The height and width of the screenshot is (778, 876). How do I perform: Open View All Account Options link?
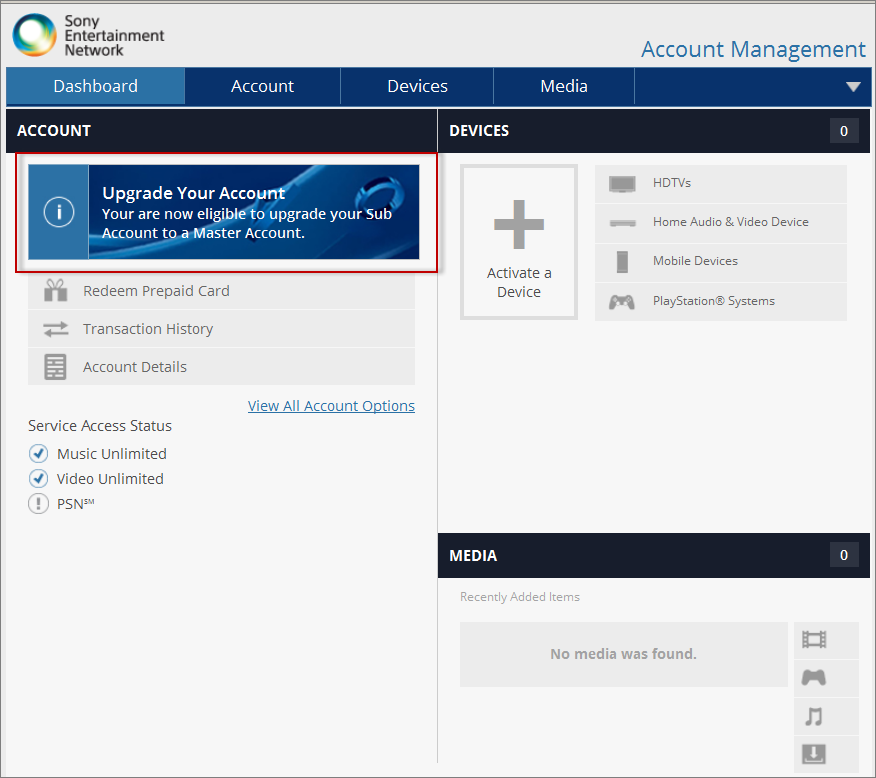pyautogui.click(x=331, y=406)
